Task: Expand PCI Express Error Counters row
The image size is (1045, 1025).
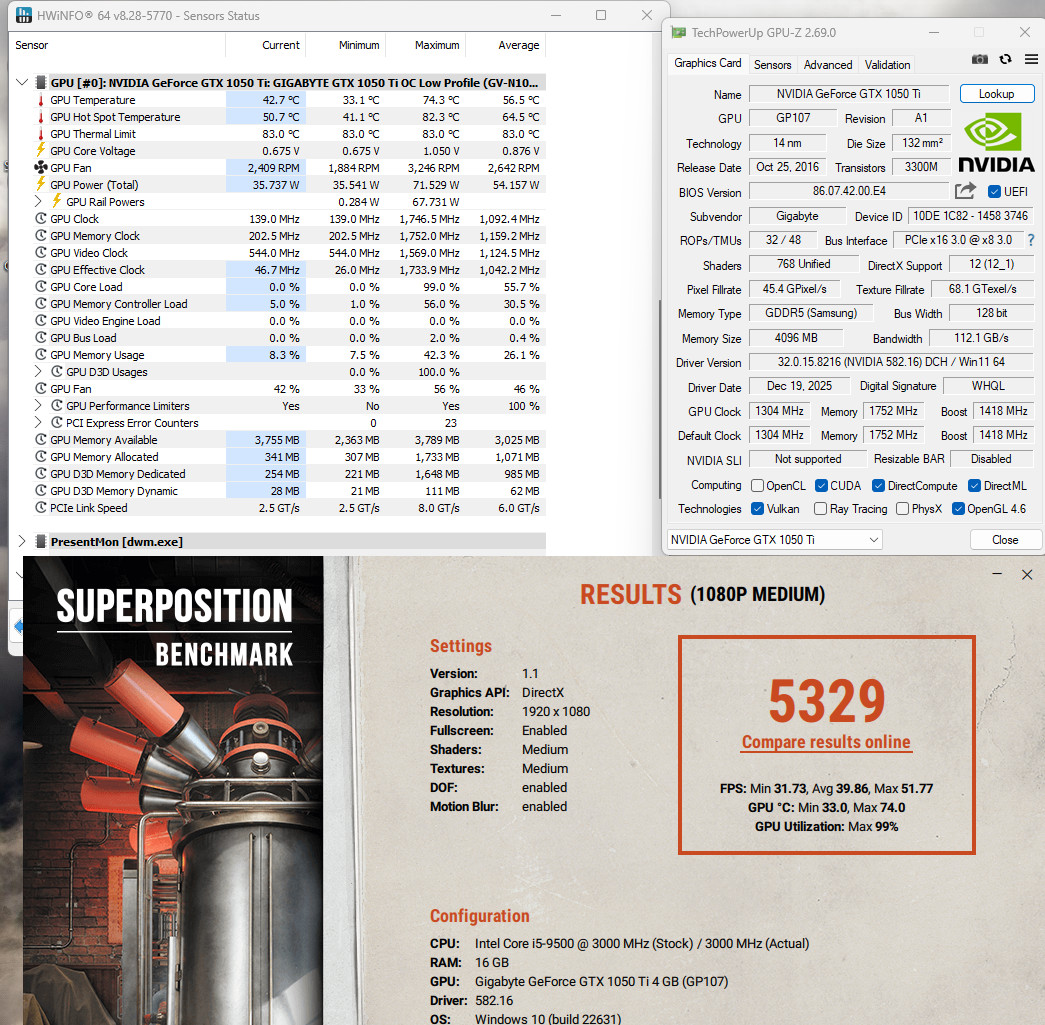Action: pyautogui.click(x=38, y=422)
